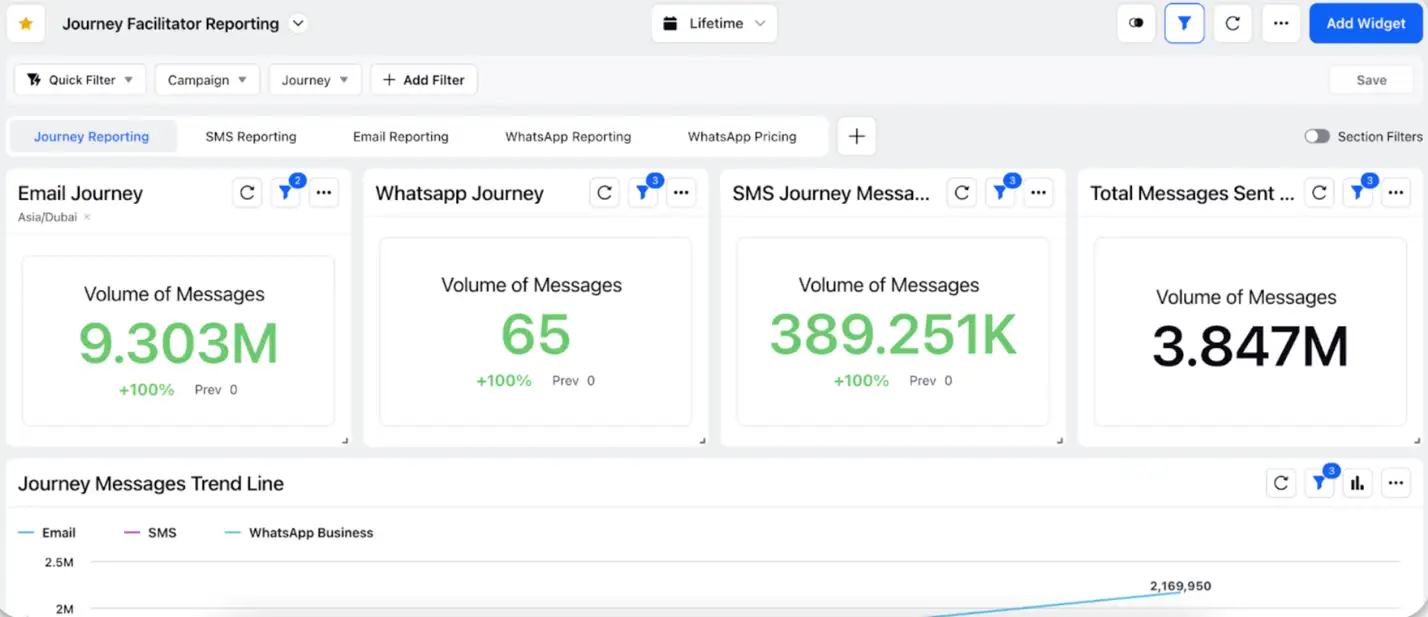Screen dimensions: 1428x617
Task: Toggle the dark mode switch icon in header
Action: point(1136,23)
